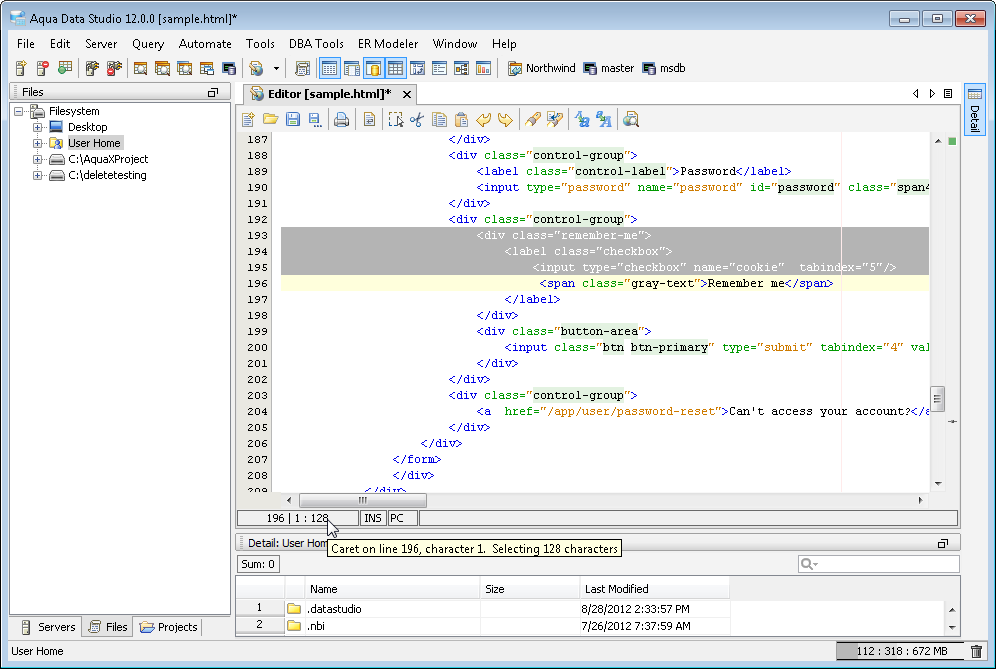Click the editor horizontal scrollbar thumb

point(362,500)
